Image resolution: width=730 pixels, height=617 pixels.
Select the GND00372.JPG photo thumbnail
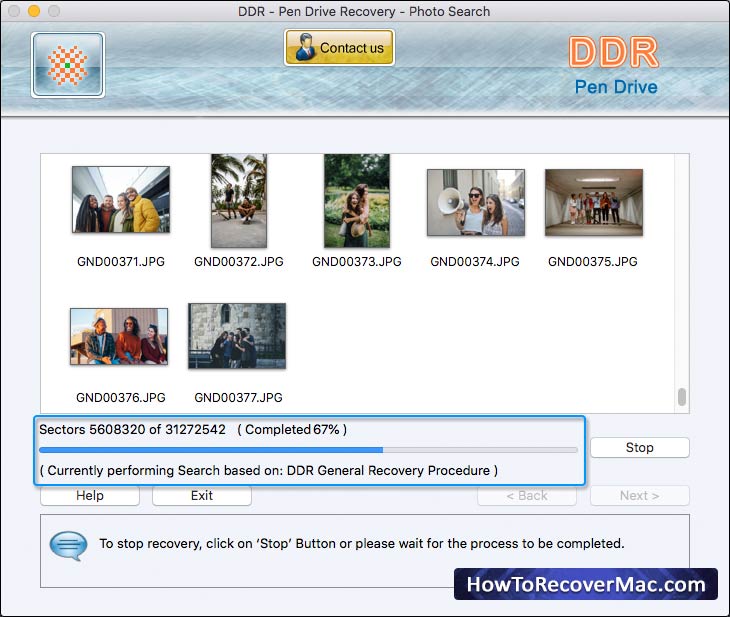click(x=239, y=201)
